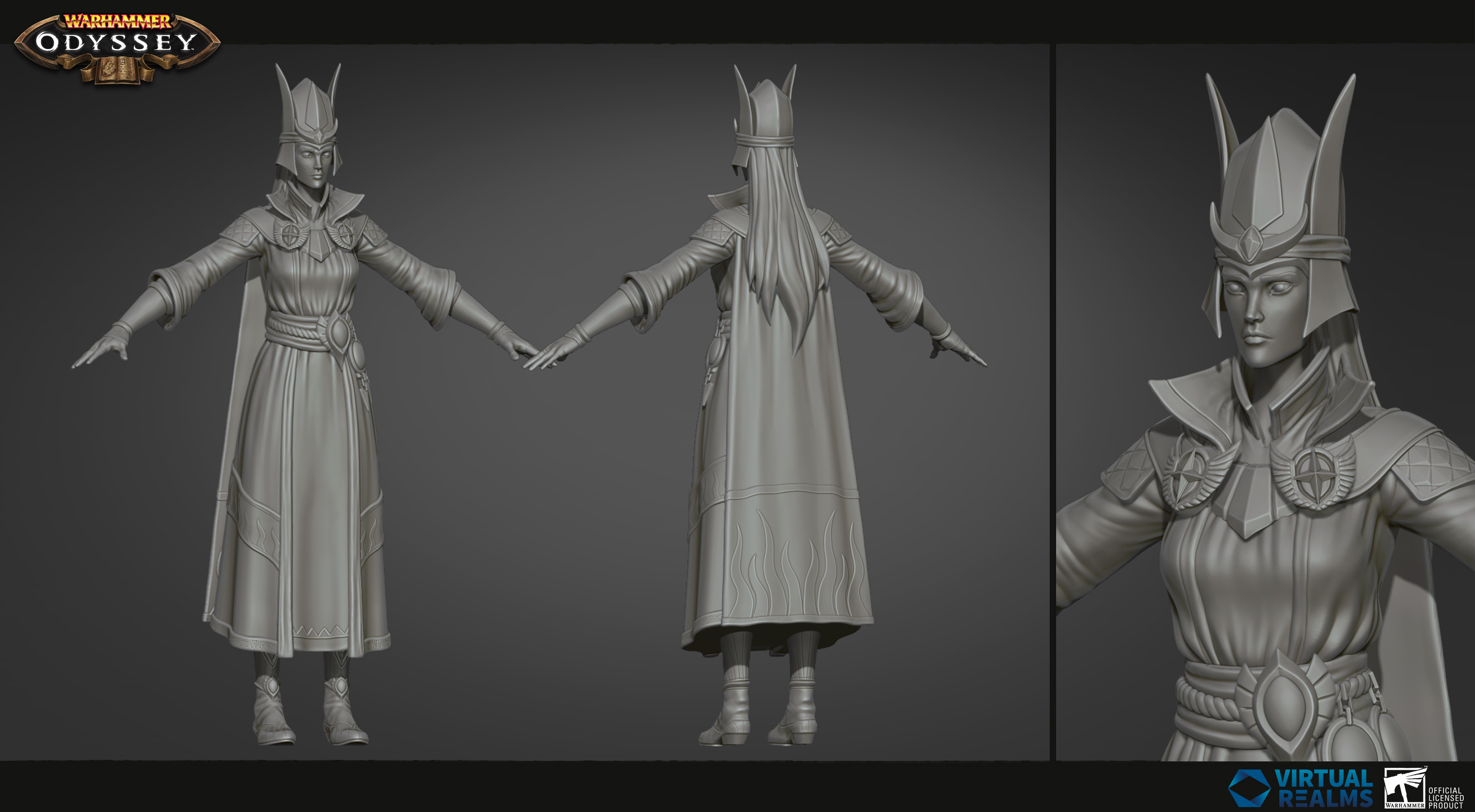Click the back model's helmet headband
1475x812 pixels.
[x=766, y=140]
